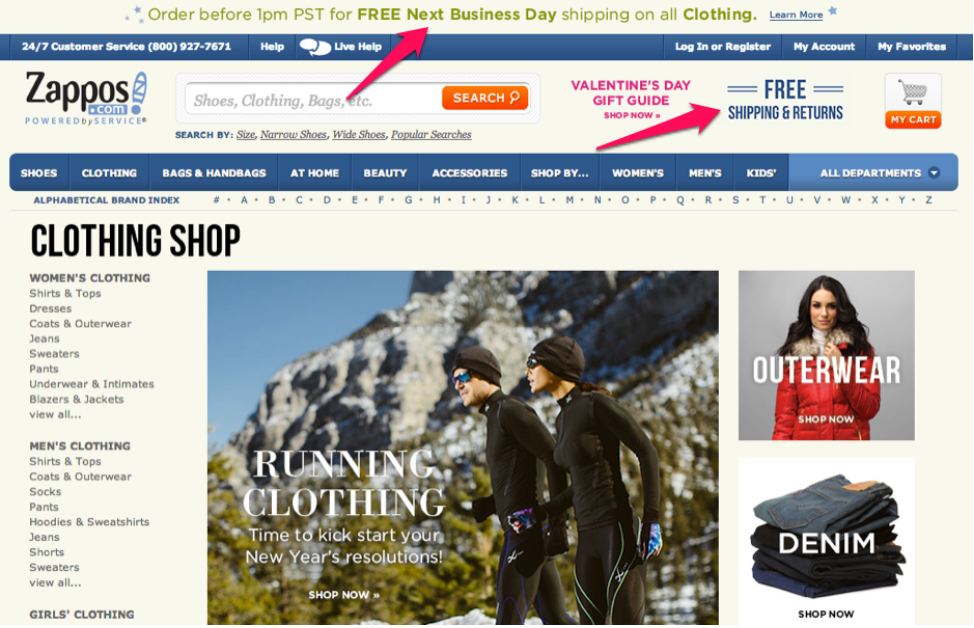Click Shop Now on Running Clothing banner
Image resolution: width=974 pixels, height=628 pixels.
click(x=344, y=595)
